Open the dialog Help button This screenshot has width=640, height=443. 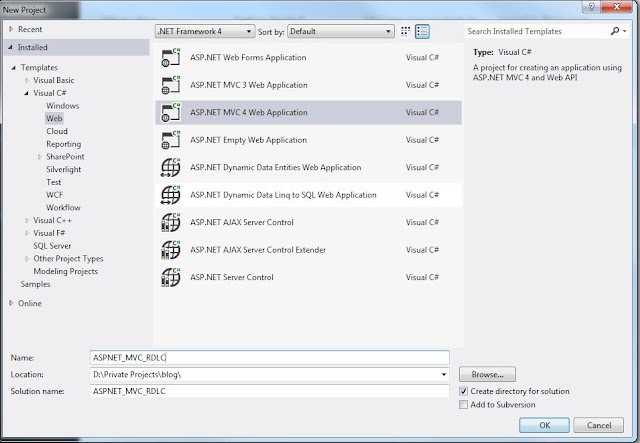(x=591, y=7)
